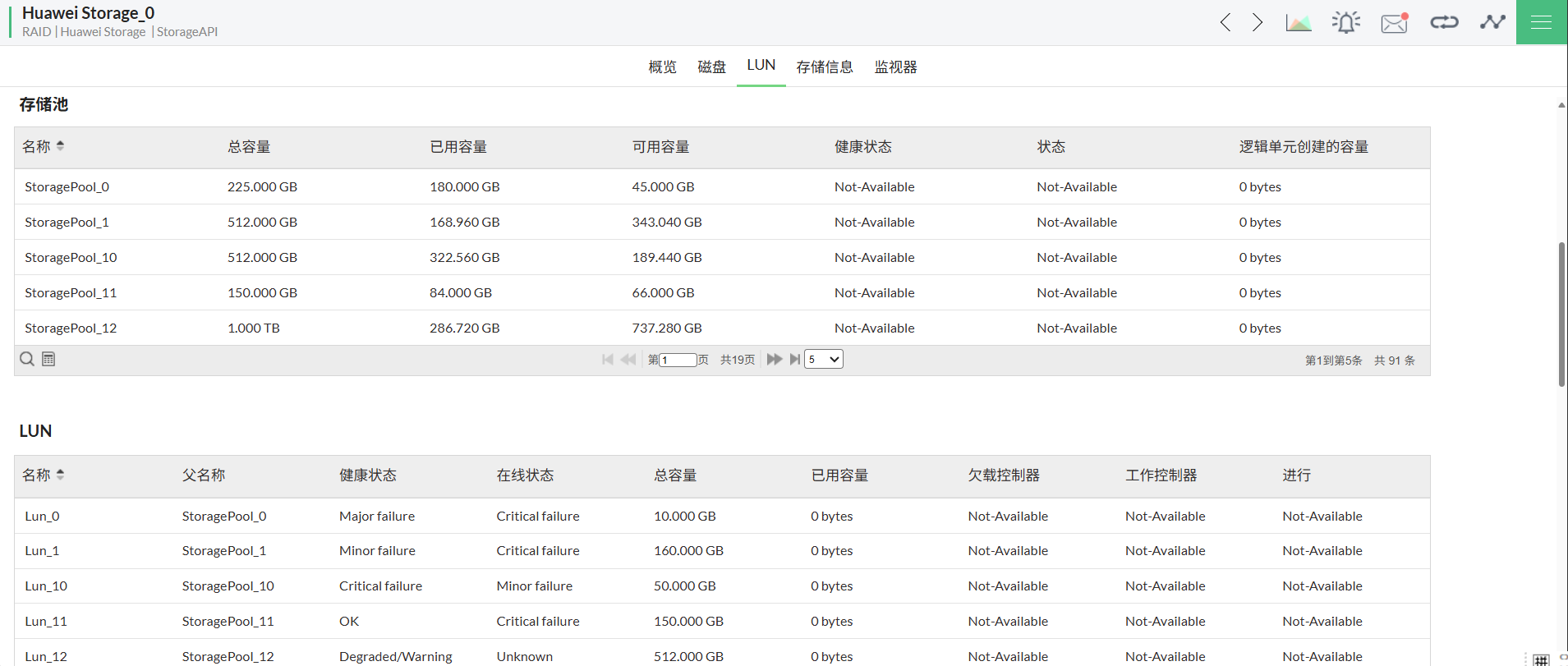Open the rows-per-page dropdown showing 5
Viewport: 1568px width, 666px height.
823,360
